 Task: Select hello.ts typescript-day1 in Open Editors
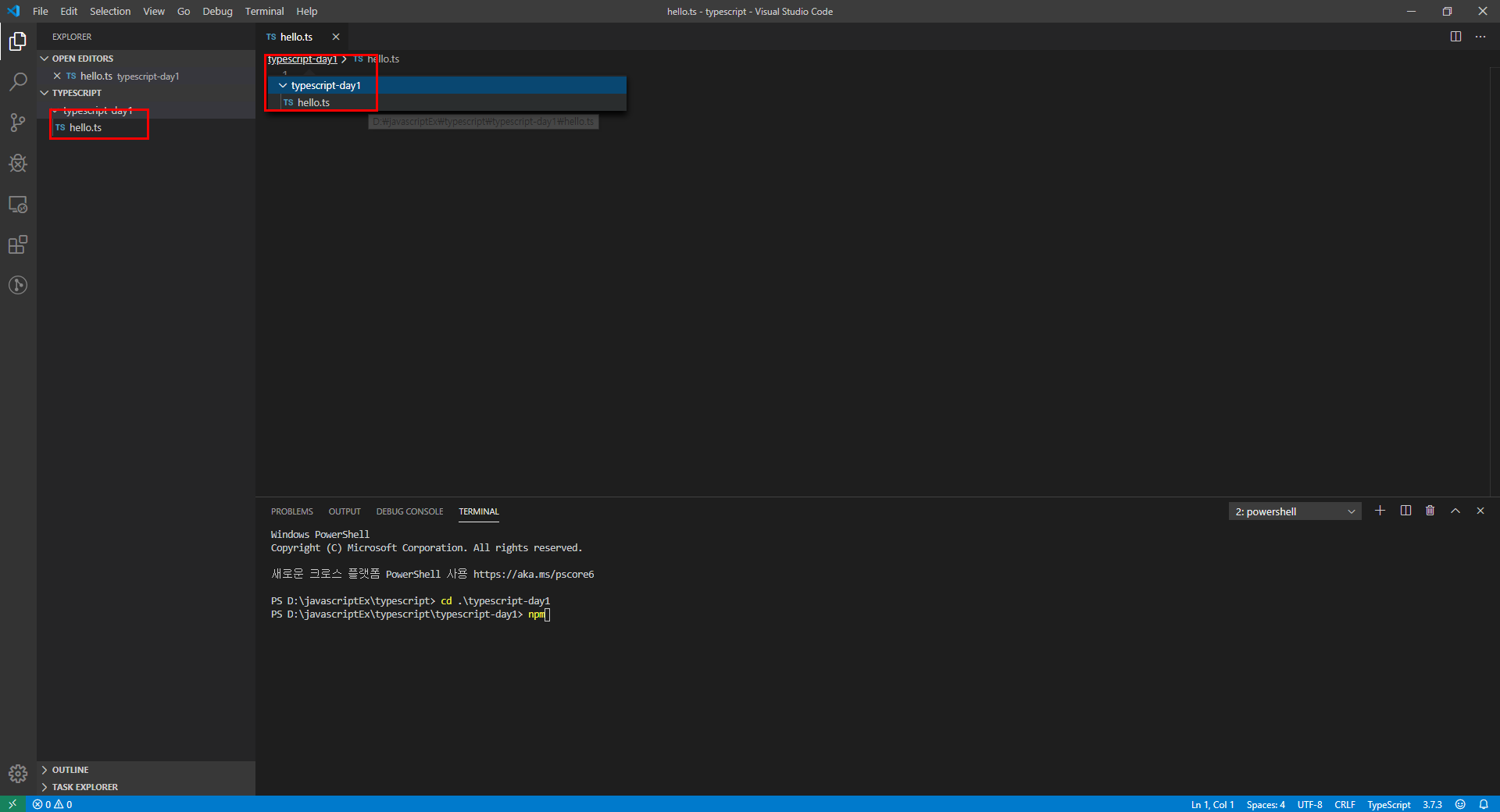[x=146, y=76]
